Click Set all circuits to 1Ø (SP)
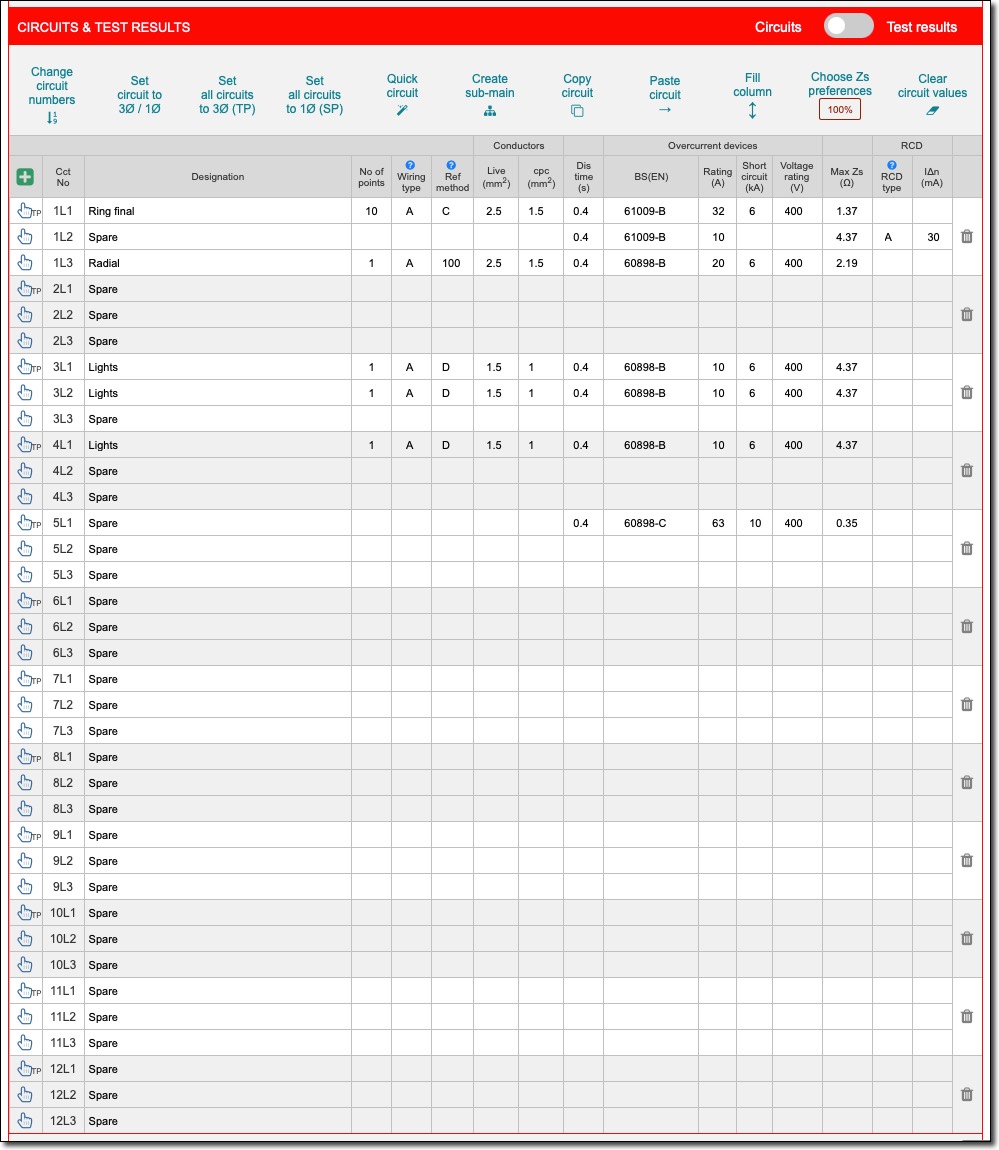The image size is (999, 1150). coord(315,95)
